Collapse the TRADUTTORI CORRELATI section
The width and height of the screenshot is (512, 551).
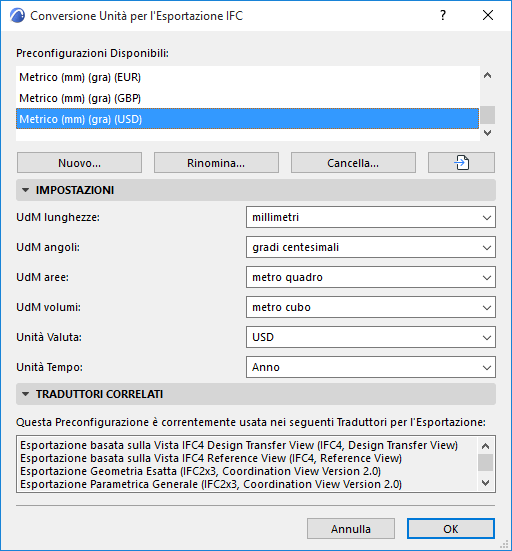[x=25, y=394]
